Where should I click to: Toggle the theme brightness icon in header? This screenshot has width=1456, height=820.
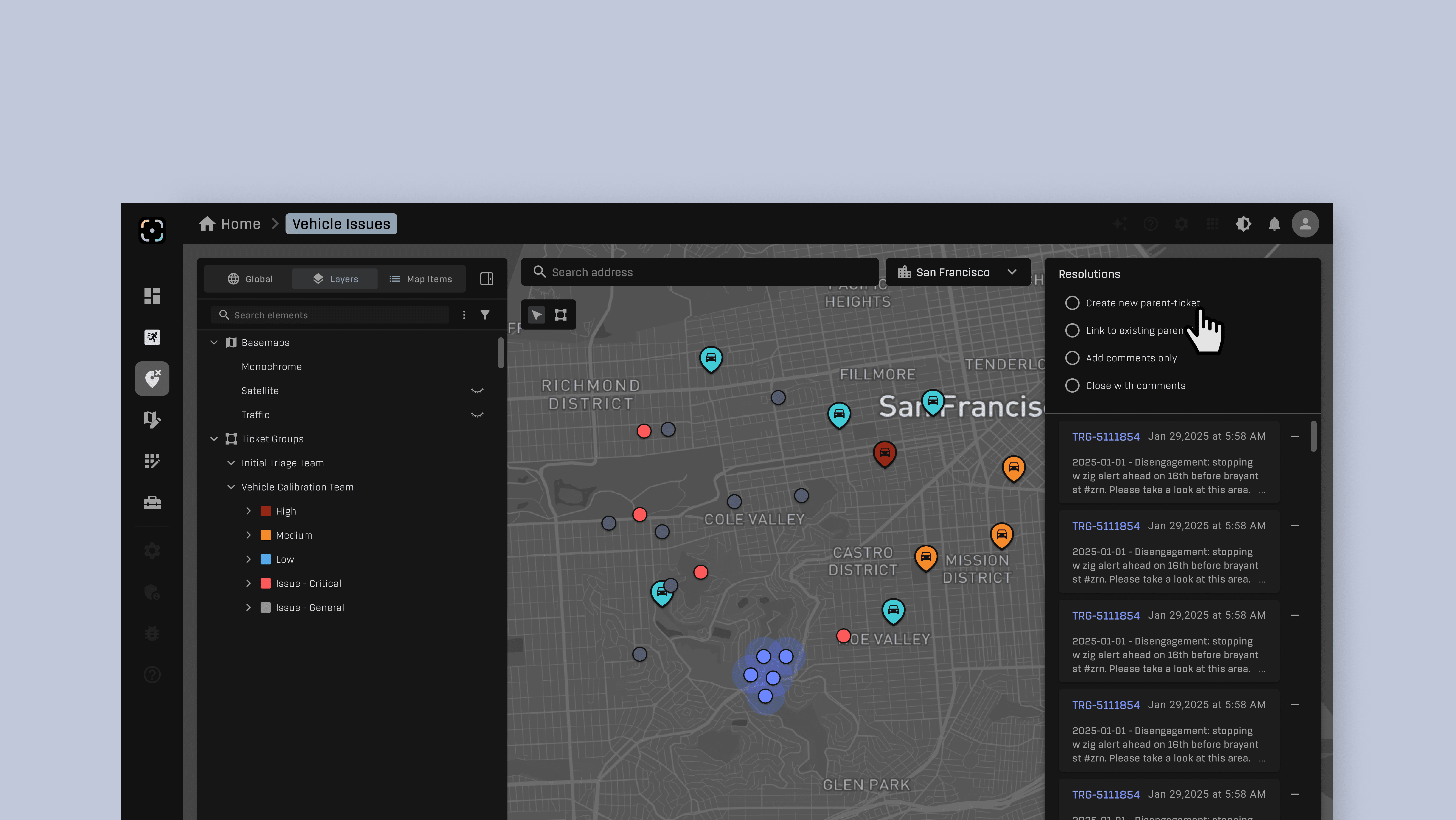tap(1244, 224)
